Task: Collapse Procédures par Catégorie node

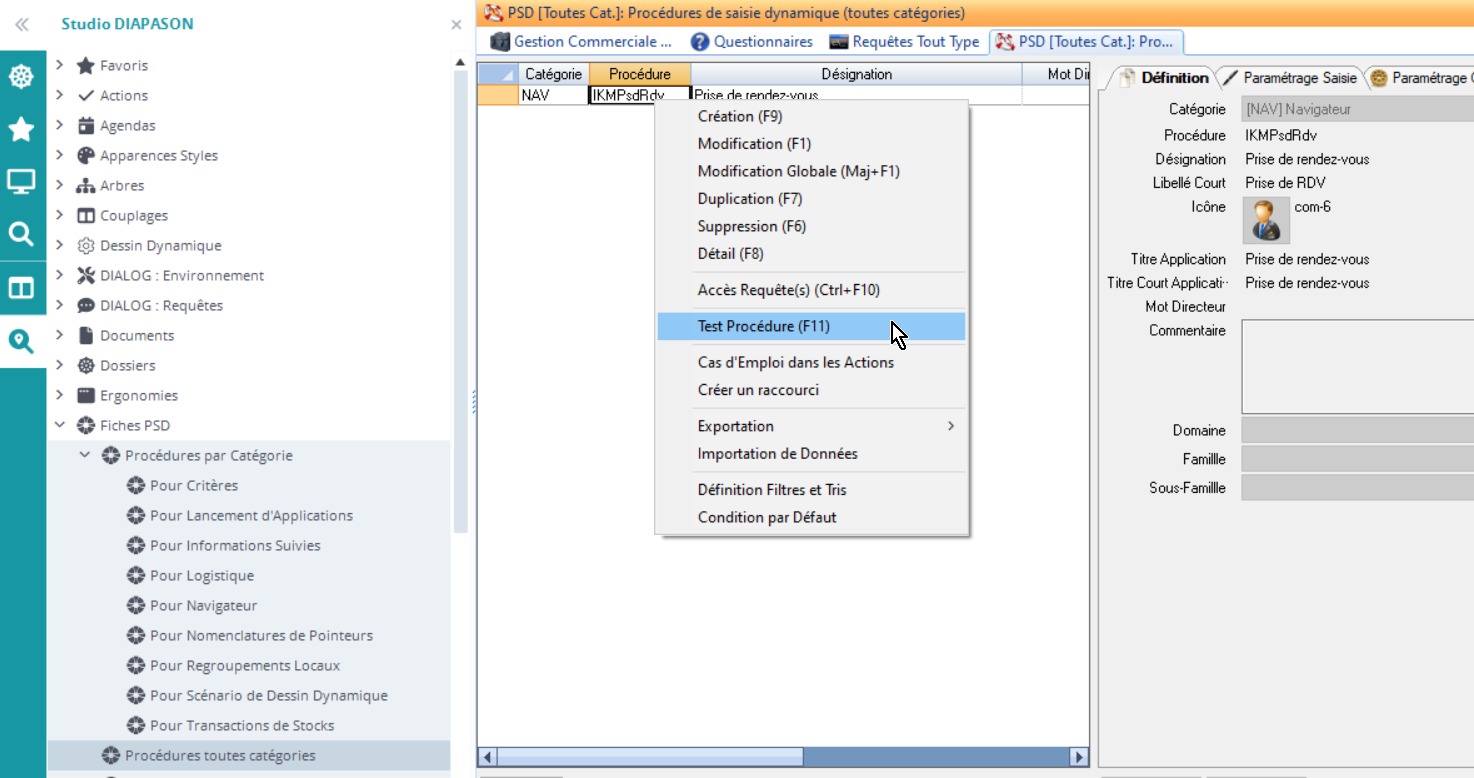Action: [85, 455]
